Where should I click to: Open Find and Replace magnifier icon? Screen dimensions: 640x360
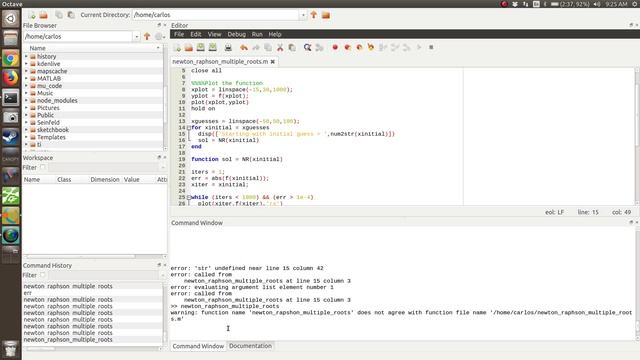(x=307, y=47)
